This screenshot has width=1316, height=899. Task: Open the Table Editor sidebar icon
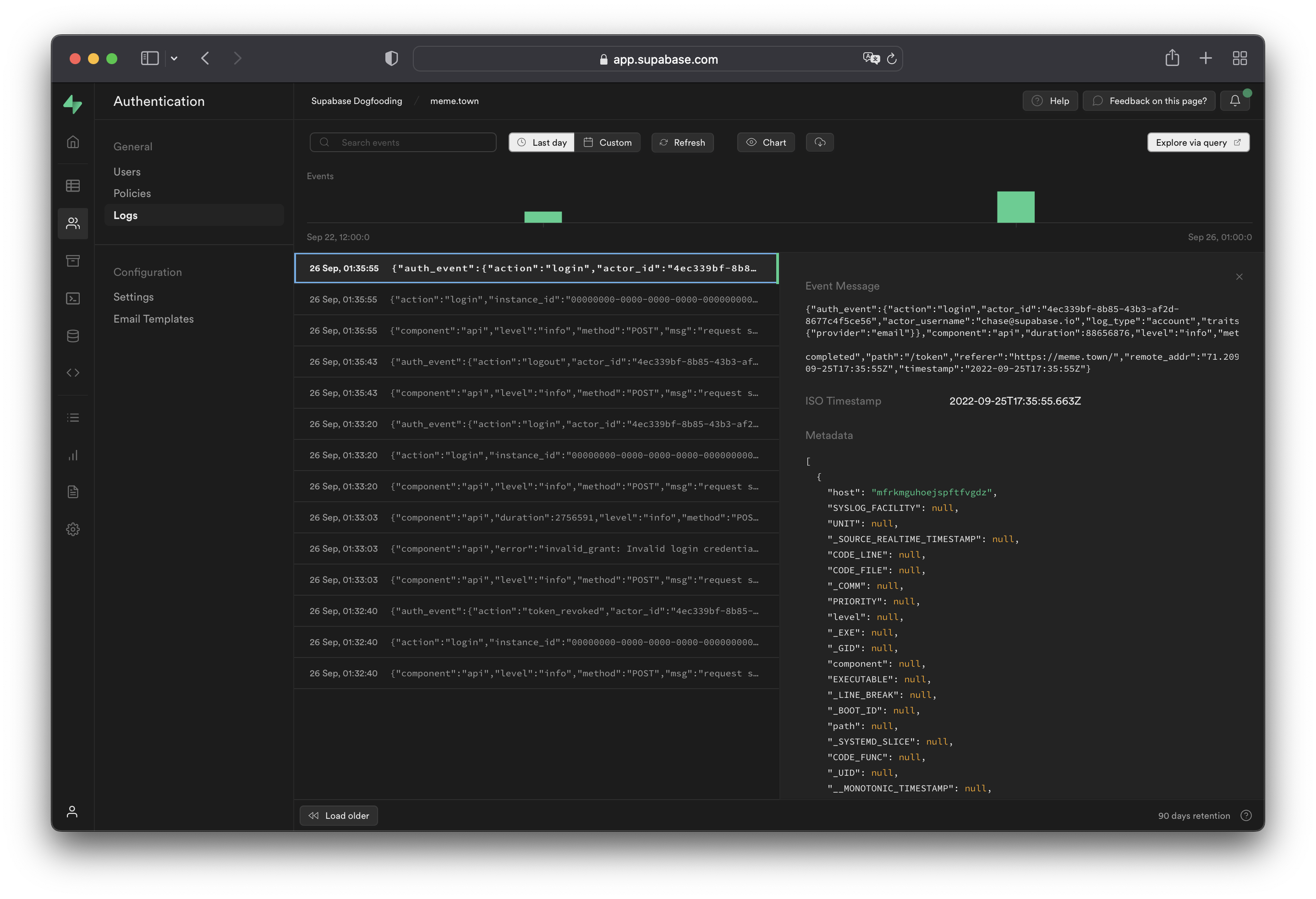73,186
